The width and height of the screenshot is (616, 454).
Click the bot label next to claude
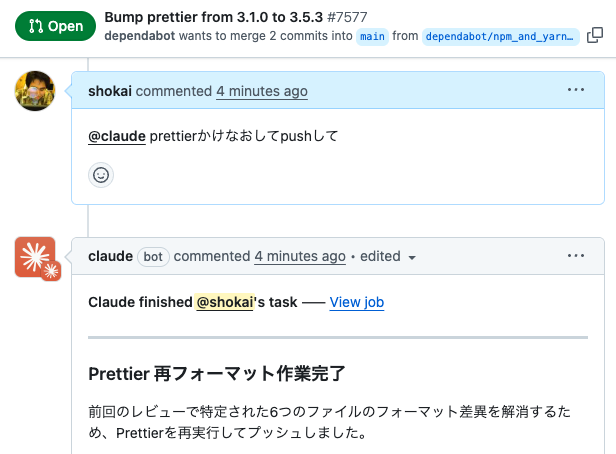click(152, 256)
